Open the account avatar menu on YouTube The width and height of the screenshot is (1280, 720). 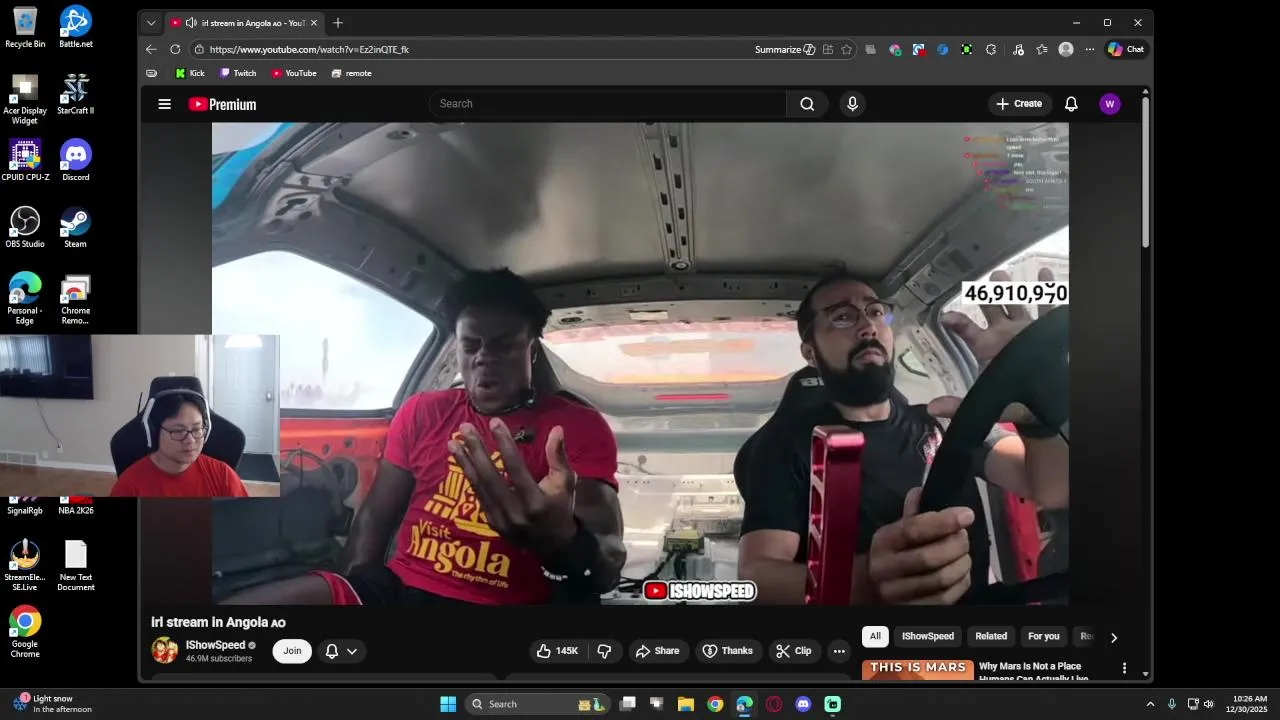click(1109, 104)
